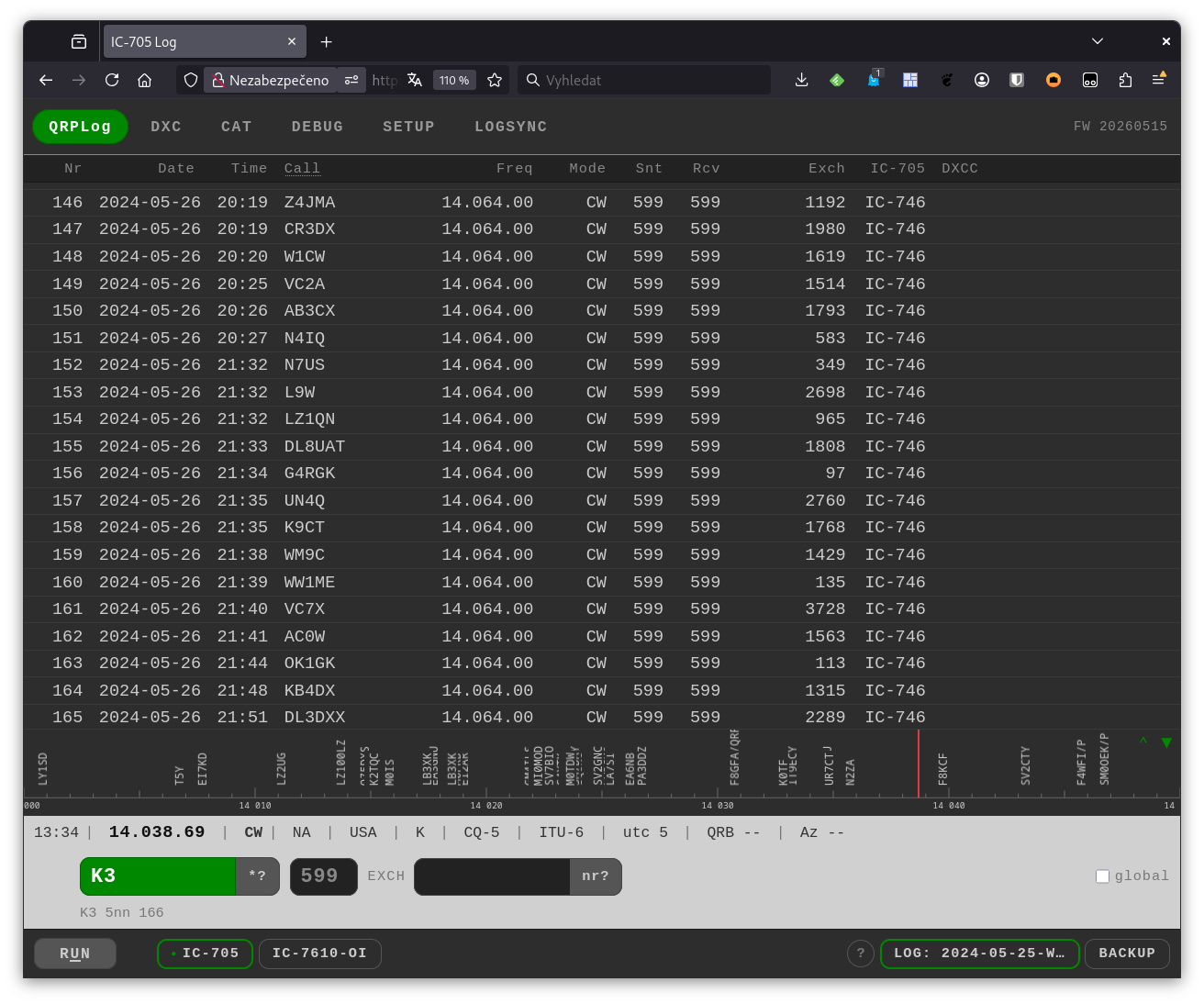The image size is (1204, 1004).
Task: Select log row with callsign CR3DX
Action: 602,229
